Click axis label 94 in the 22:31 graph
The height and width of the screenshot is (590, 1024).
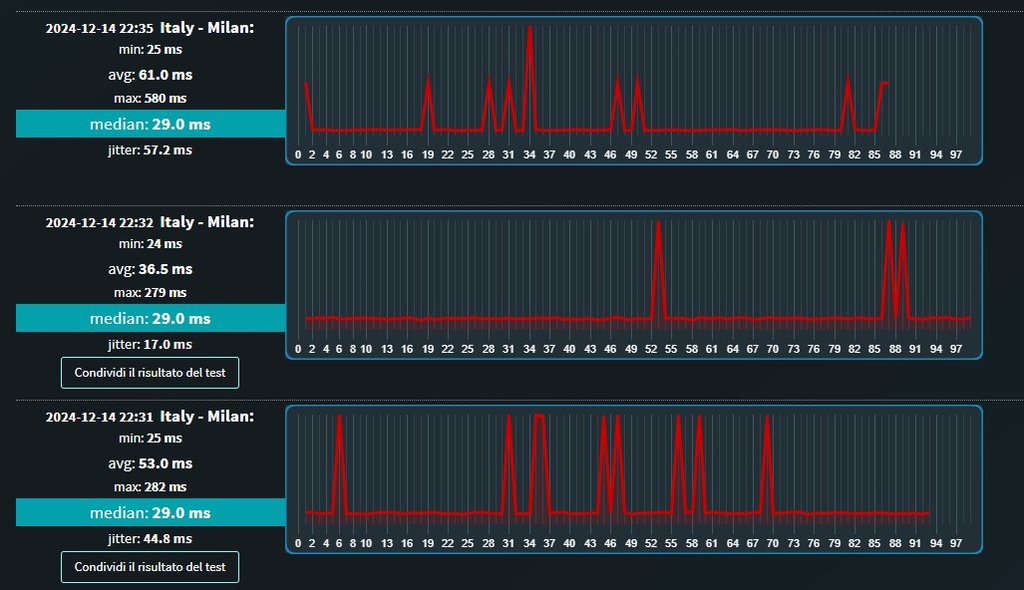[936, 543]
